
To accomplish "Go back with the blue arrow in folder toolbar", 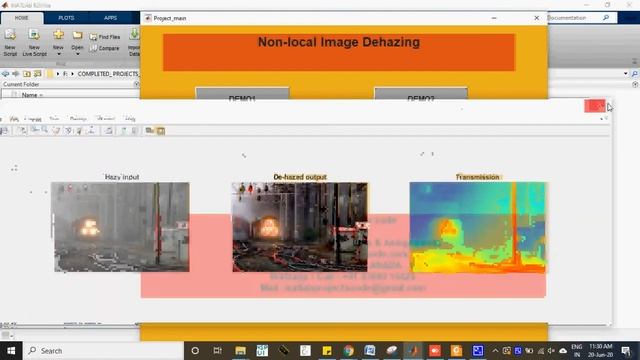I will 5,74.
